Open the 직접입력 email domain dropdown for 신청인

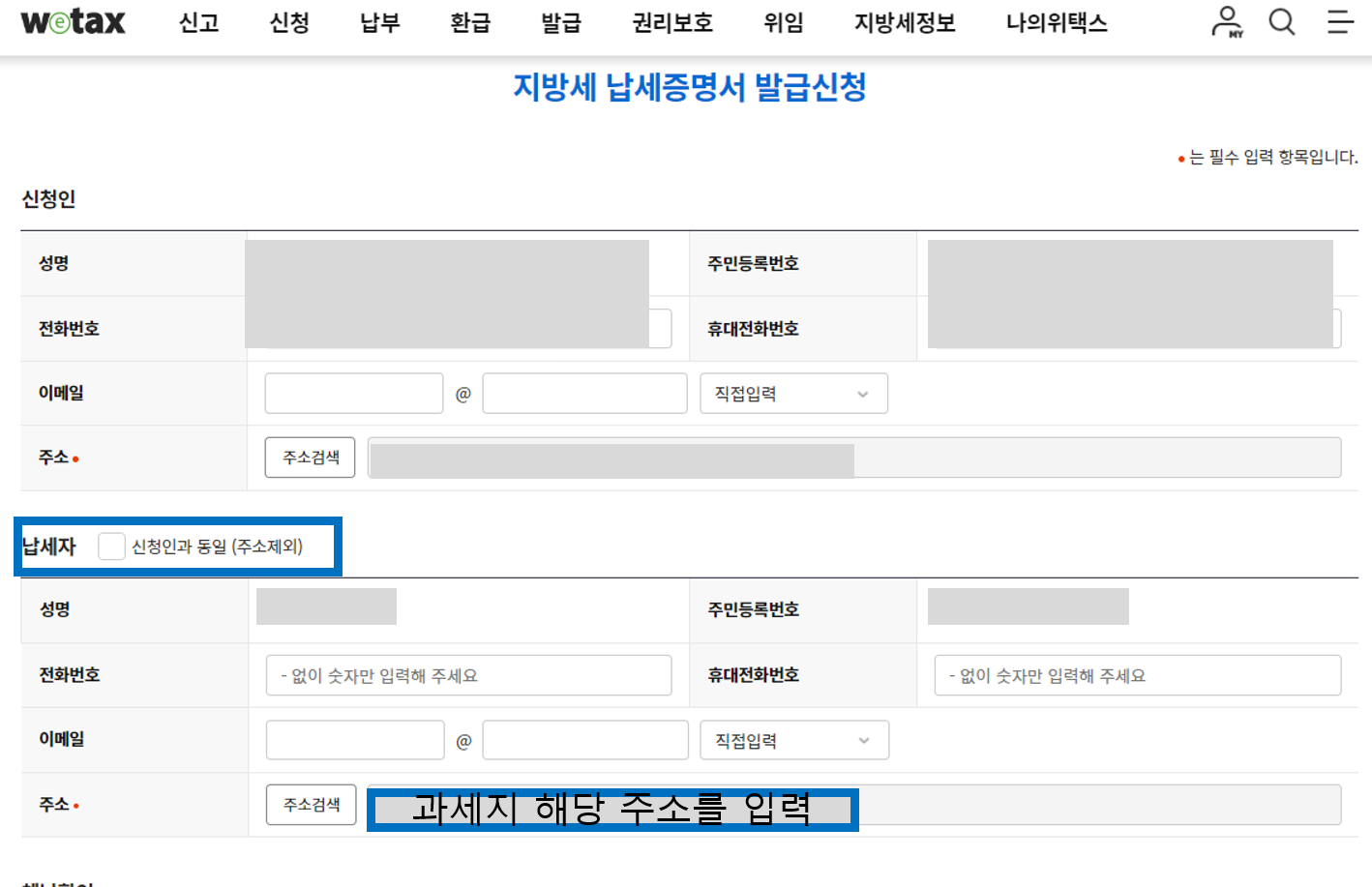click(793, 393)
